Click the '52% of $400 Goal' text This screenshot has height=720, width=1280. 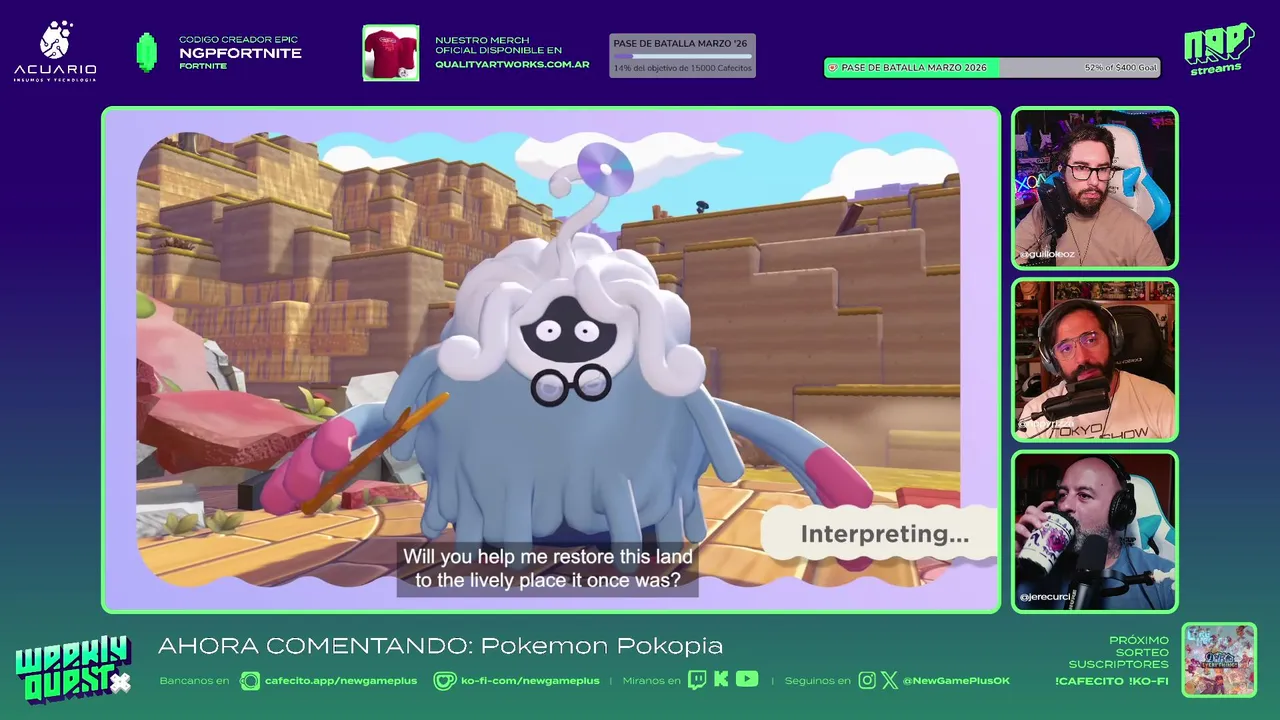pyautogui.click(x=1120, y=68)
